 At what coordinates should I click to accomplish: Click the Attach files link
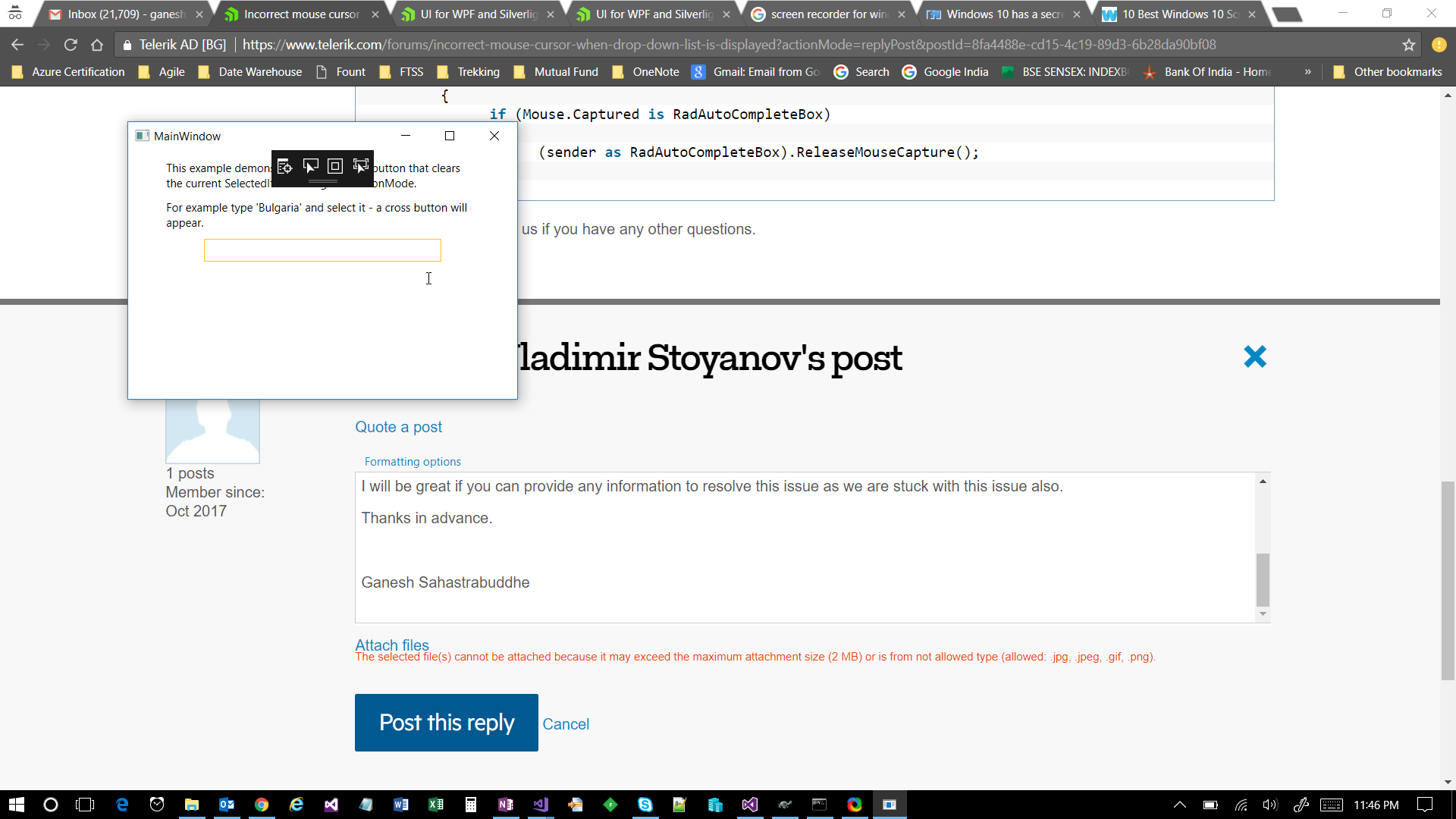391,644
